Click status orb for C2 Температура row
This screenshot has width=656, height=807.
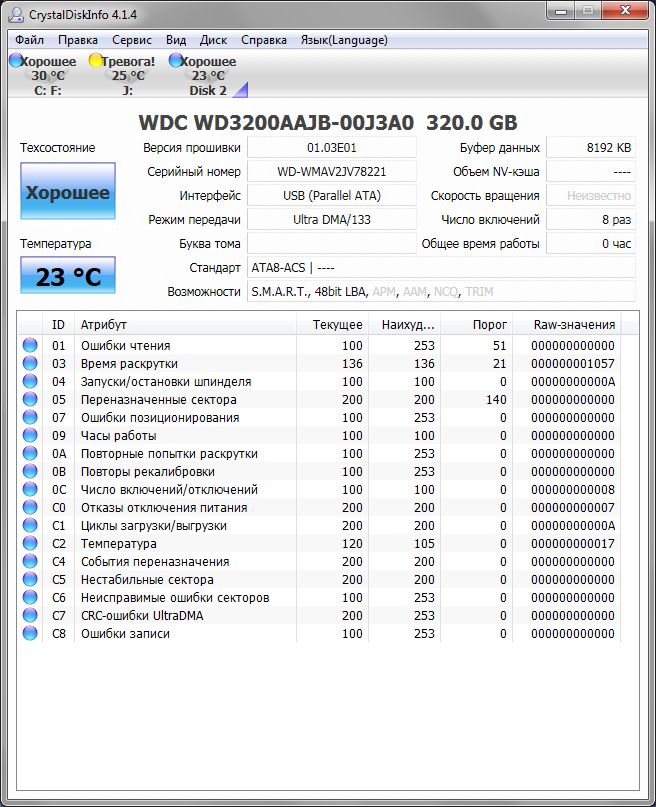pos(30,543)
